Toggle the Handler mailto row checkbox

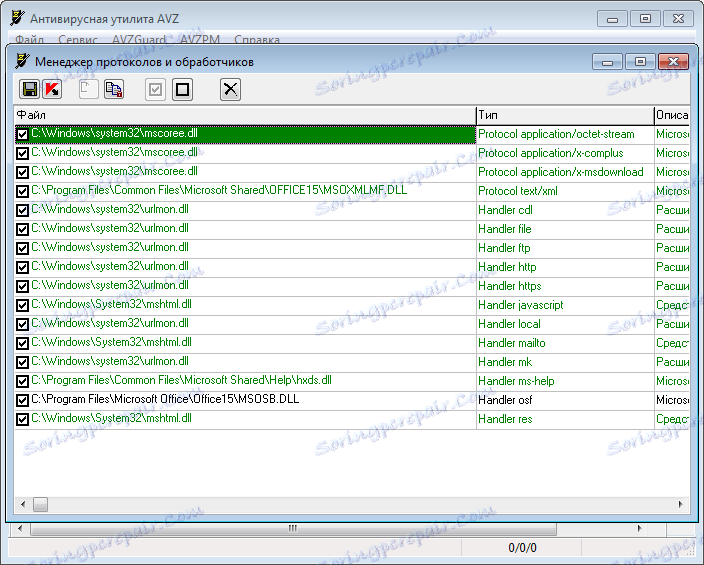22,343
